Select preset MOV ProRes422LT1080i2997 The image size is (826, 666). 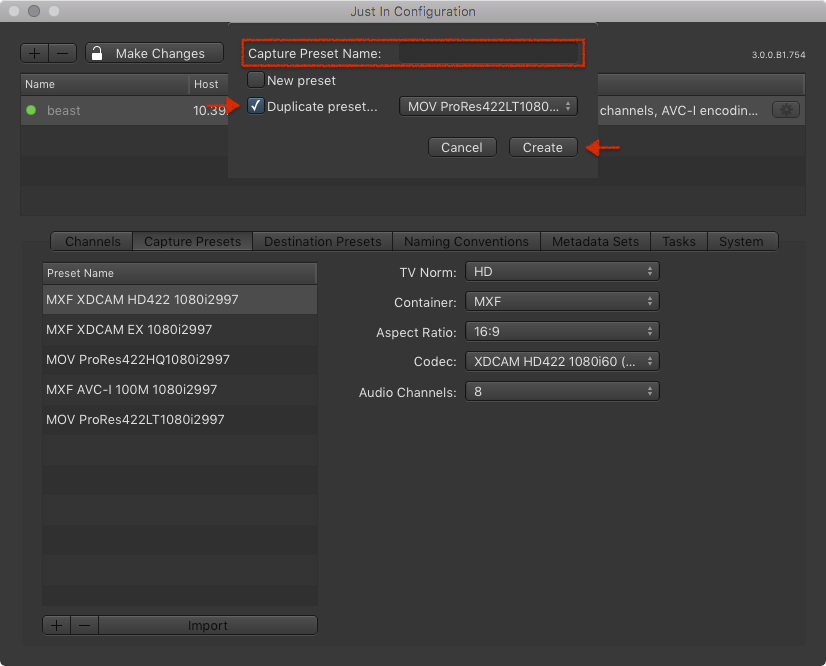point(180,419)
